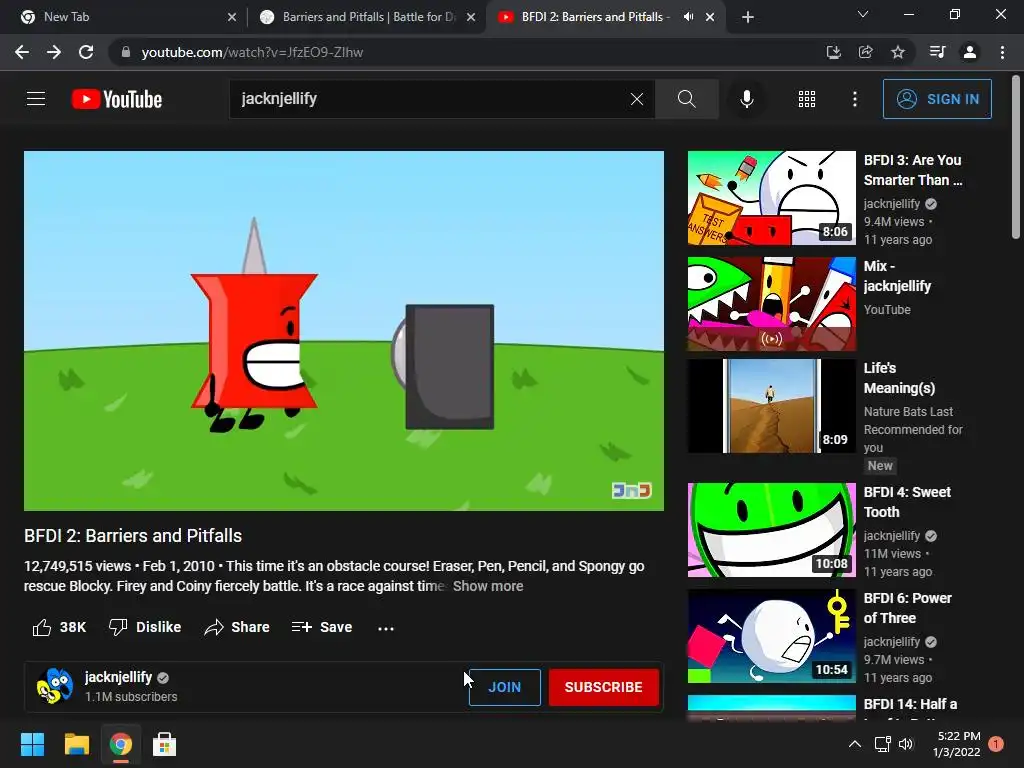Click video title BFDI 2: Barriers and Pitfalls

click(x=133, y=536)
